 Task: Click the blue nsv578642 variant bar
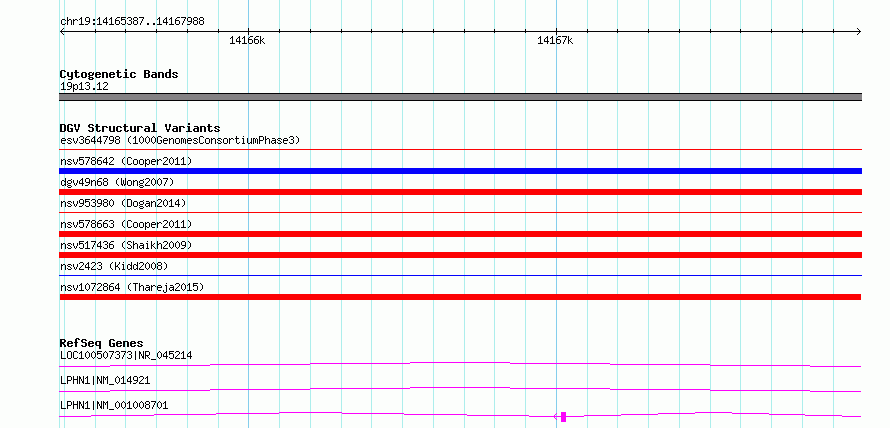point(460,171)
